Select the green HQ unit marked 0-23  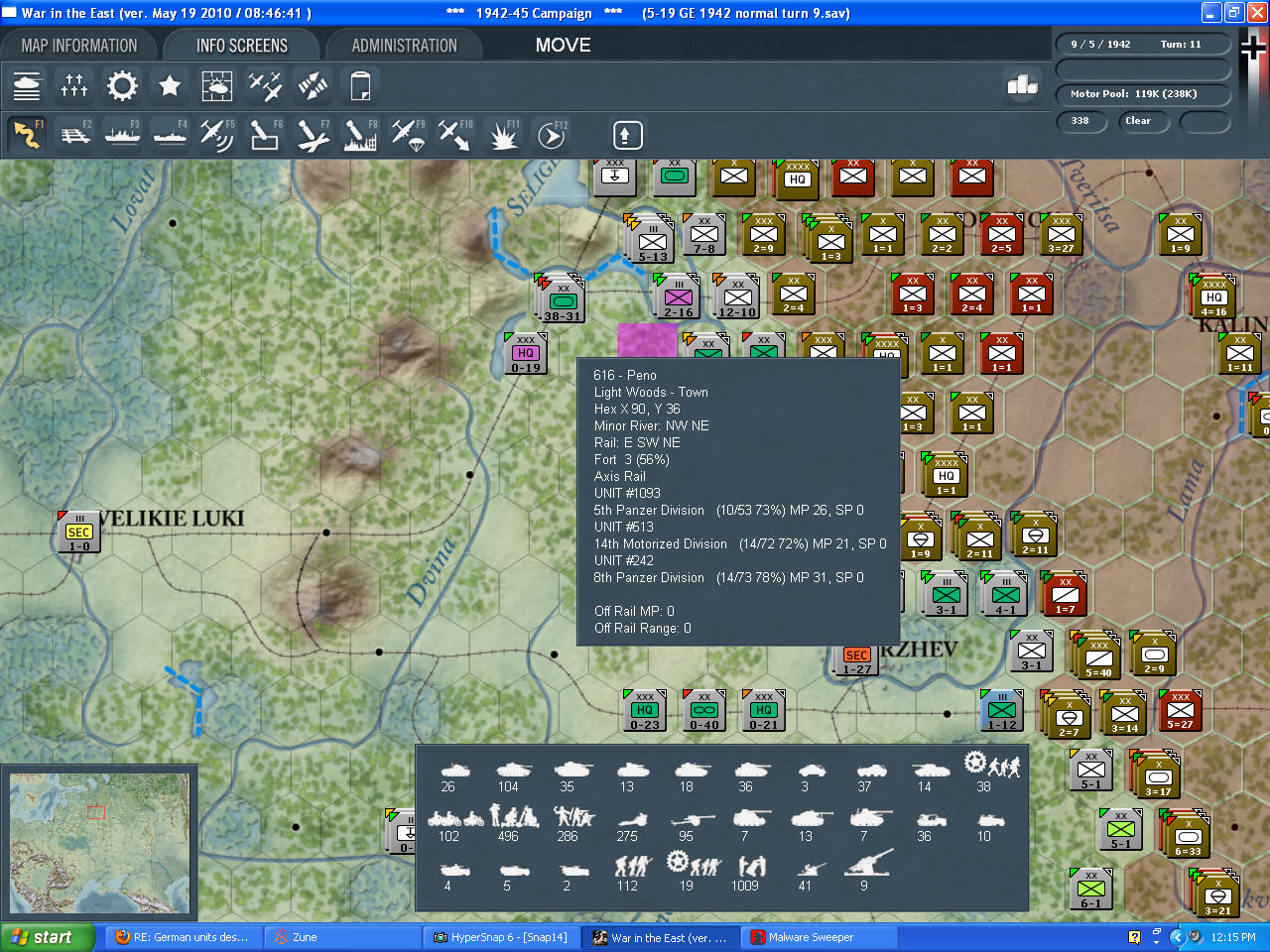click(x=644, y=711)
